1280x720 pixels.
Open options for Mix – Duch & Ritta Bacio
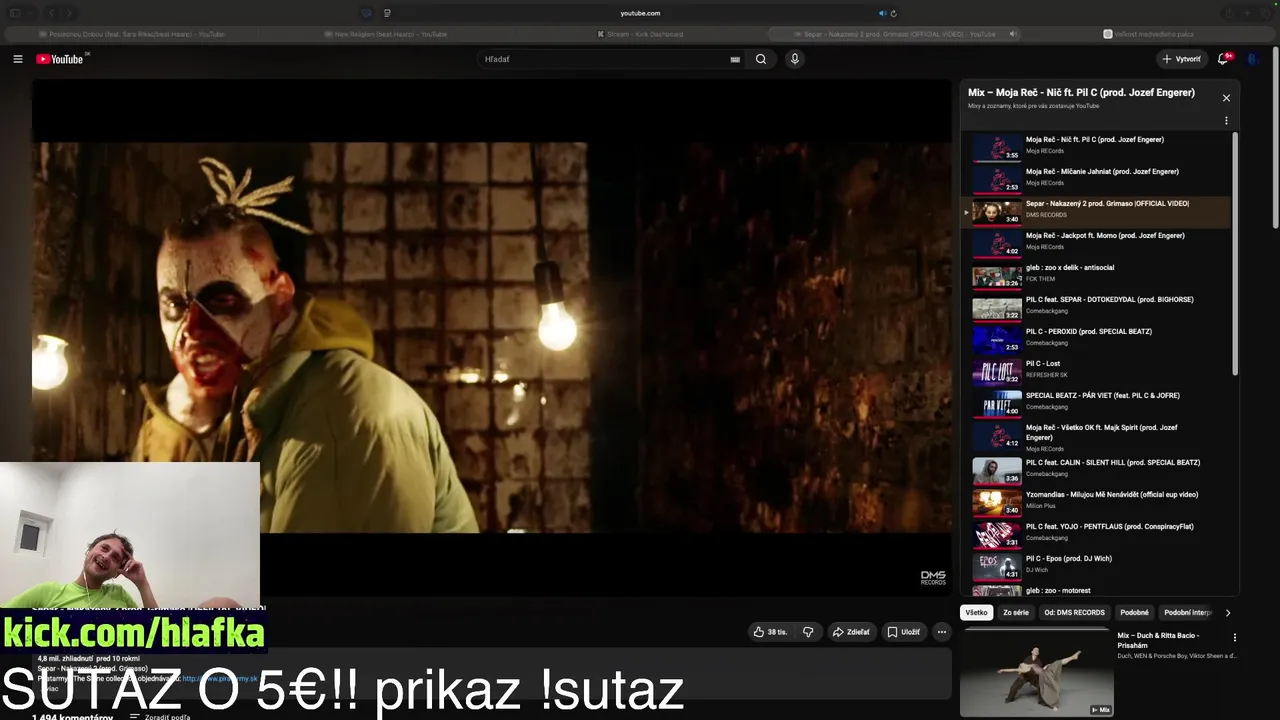1234,637
